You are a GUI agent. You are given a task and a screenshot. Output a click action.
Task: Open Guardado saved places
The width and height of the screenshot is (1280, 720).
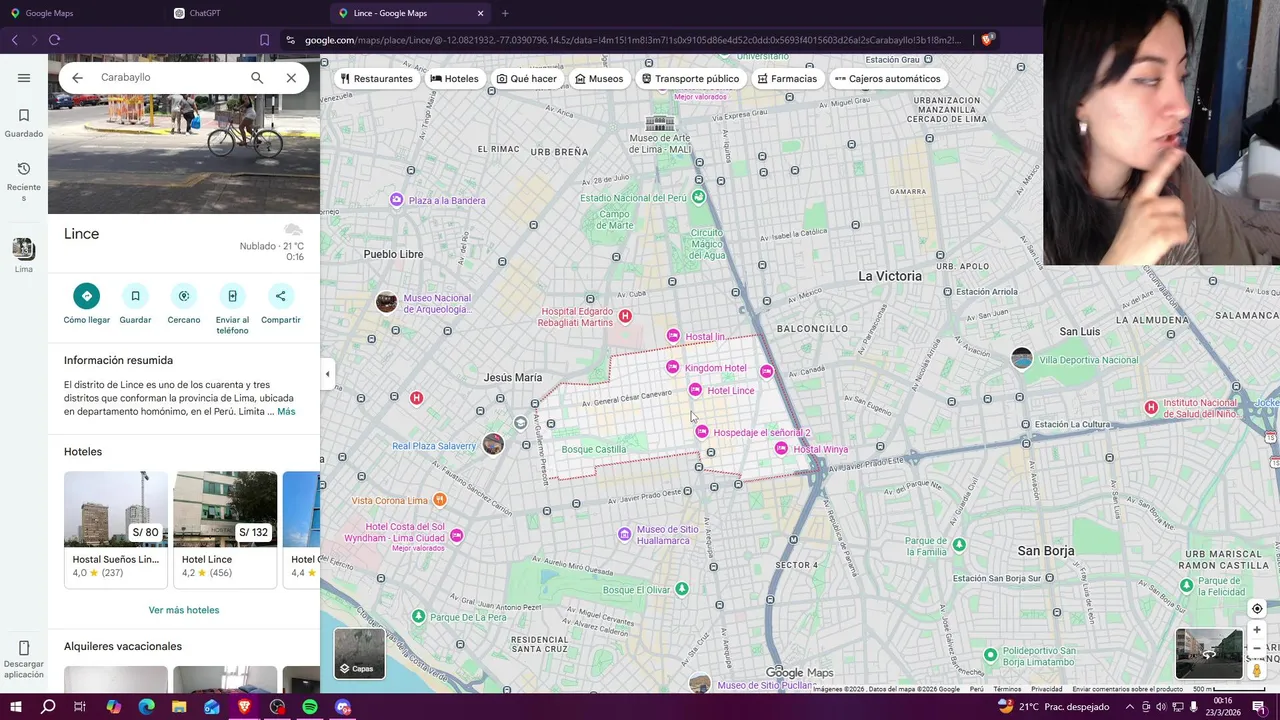[x=24, y=123]
